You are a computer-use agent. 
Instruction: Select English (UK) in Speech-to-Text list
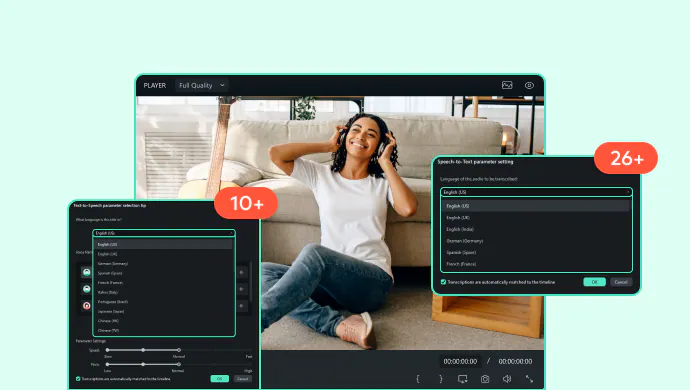tap(536, 217)
